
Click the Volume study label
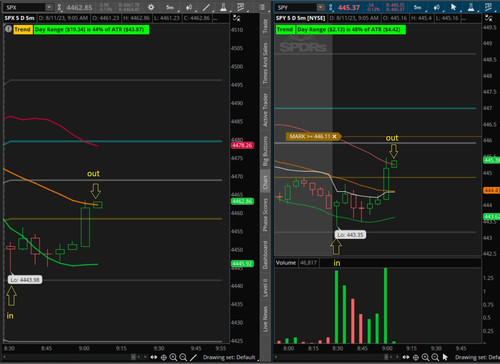pyautogui.click(x=286, y=263)
